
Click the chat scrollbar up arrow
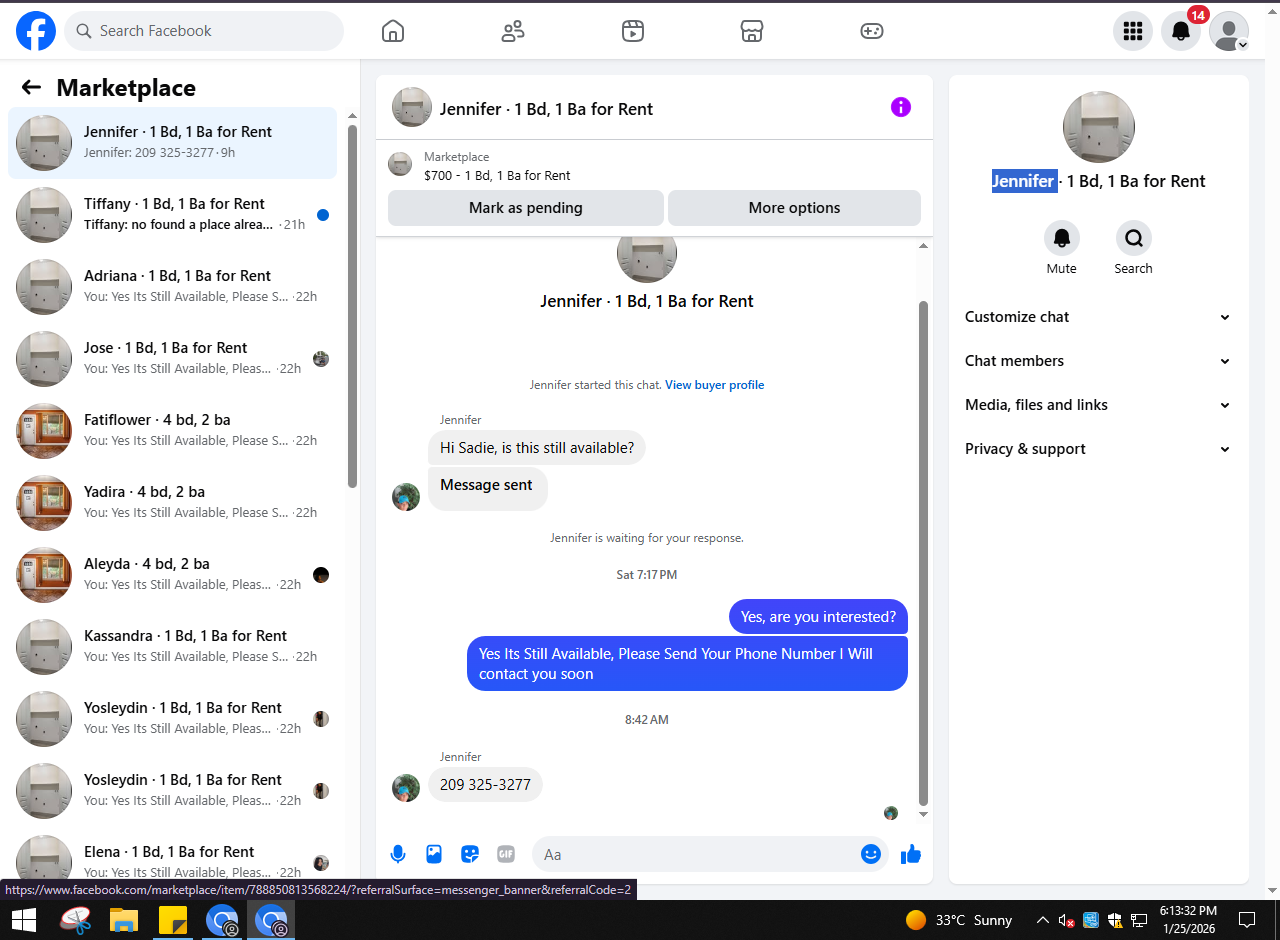tap(923, 245)
